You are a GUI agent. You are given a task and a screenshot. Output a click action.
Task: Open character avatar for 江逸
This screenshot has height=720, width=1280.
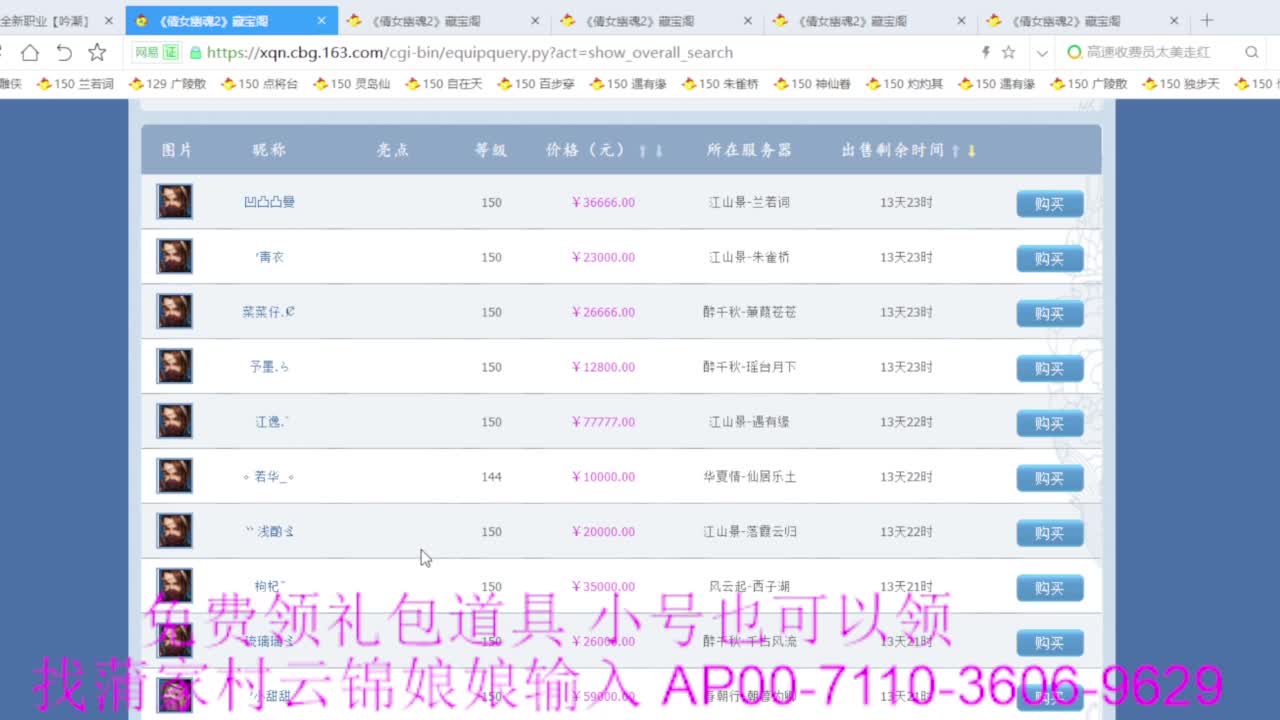coord(174,421)
